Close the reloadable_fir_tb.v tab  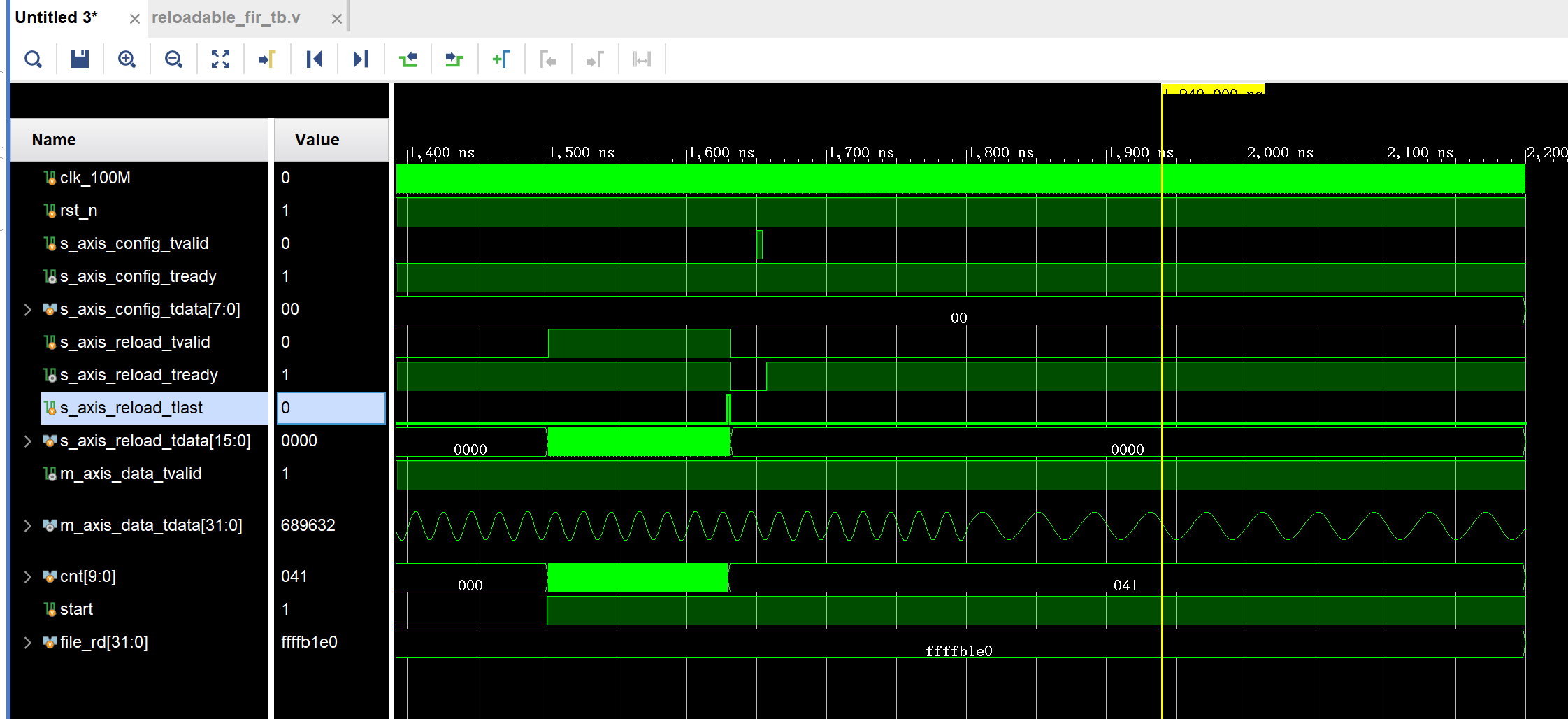tap(337, 19)
